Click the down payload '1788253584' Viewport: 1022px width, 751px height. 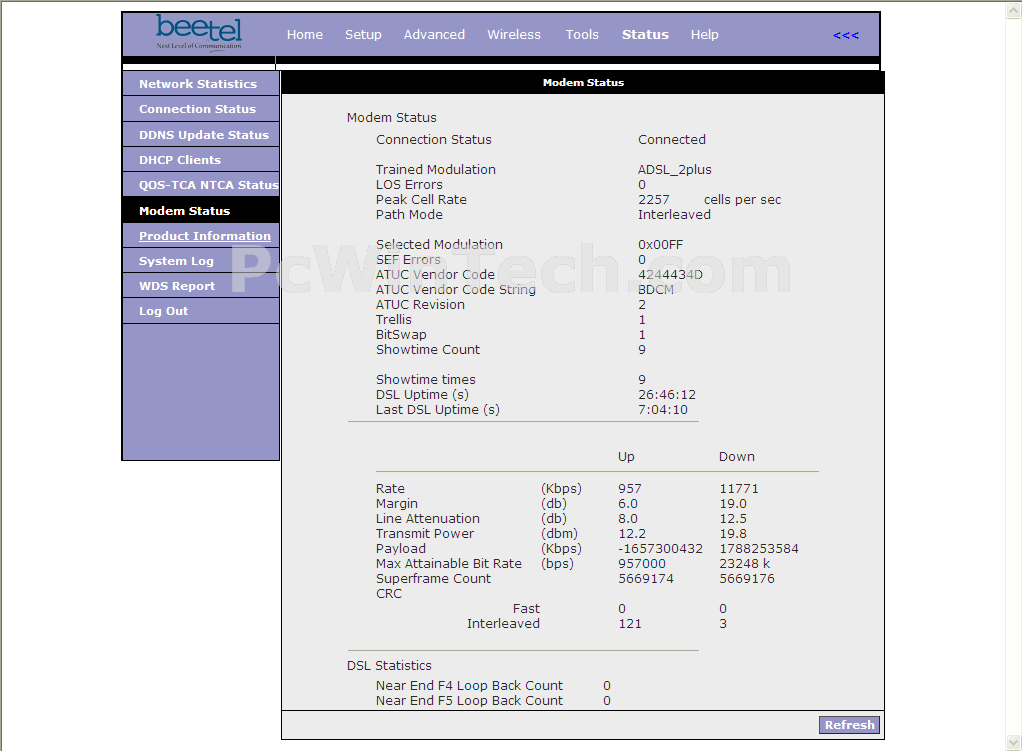[x=759, y=548]
